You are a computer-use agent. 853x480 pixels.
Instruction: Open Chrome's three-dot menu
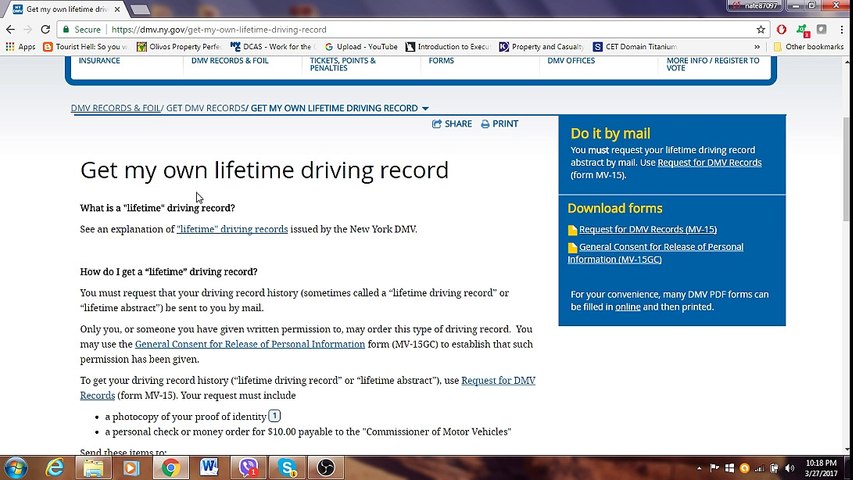coord(842,29)
